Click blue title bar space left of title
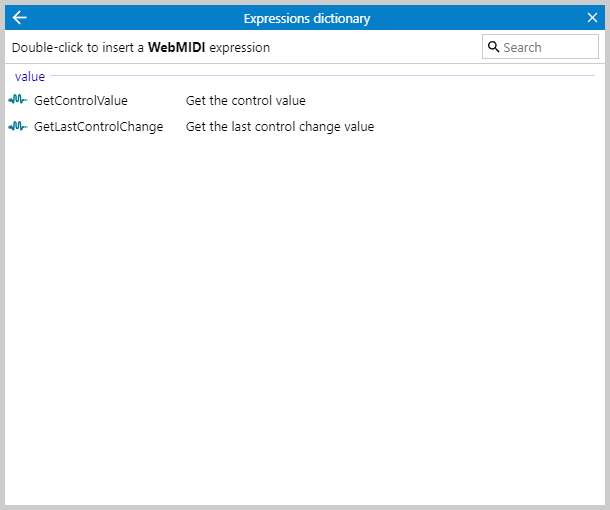The image size is (610, 510). click(130, 18)
